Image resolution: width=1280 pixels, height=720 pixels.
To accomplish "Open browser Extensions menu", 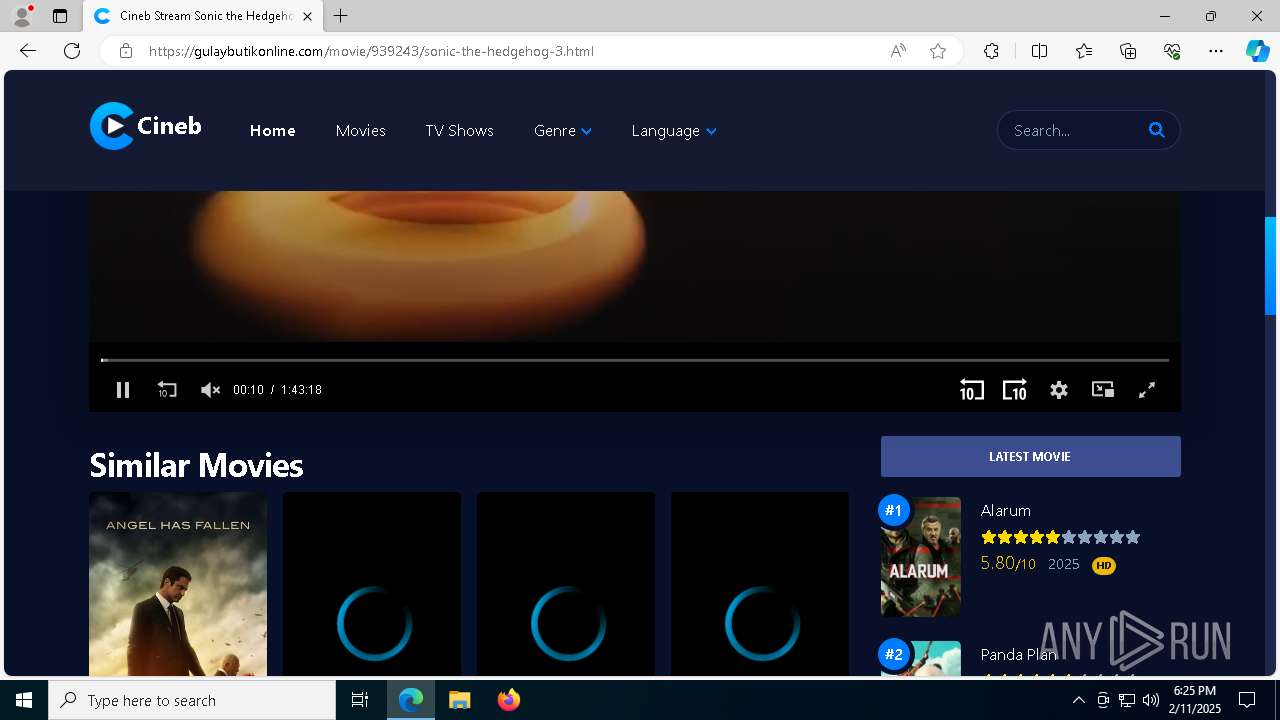I will click(x=991, y=51).
